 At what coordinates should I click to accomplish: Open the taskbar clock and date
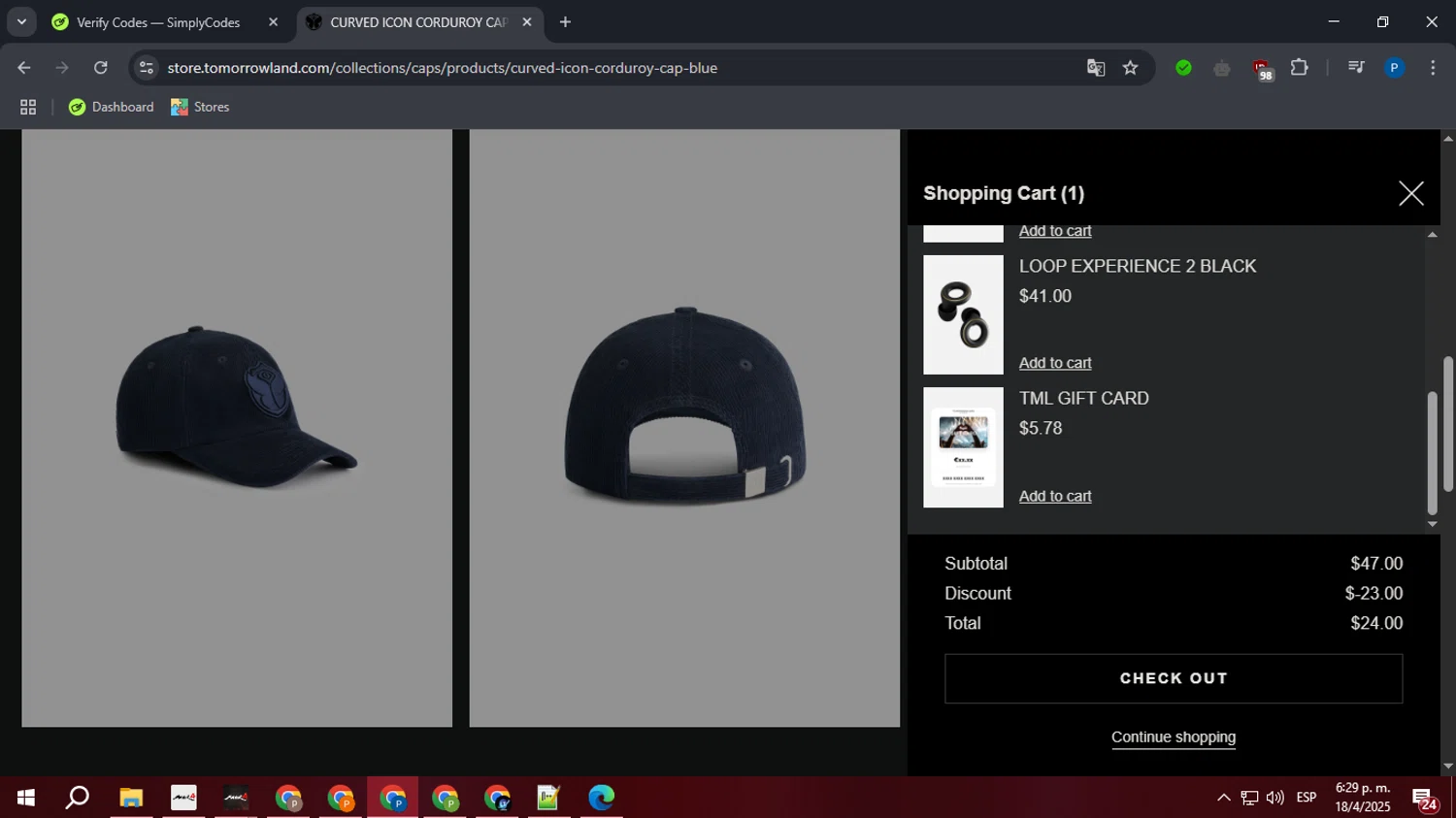pos(1363,798)
